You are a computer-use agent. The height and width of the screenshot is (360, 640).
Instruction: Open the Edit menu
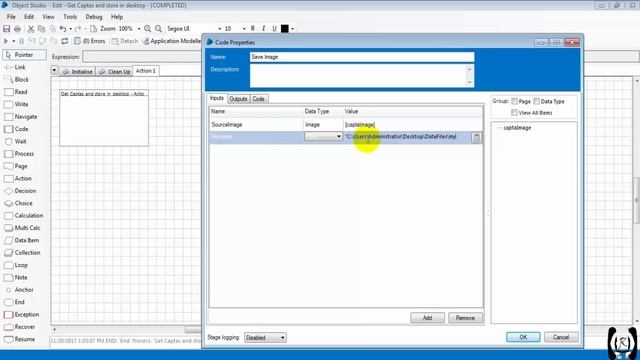point(29,17)
